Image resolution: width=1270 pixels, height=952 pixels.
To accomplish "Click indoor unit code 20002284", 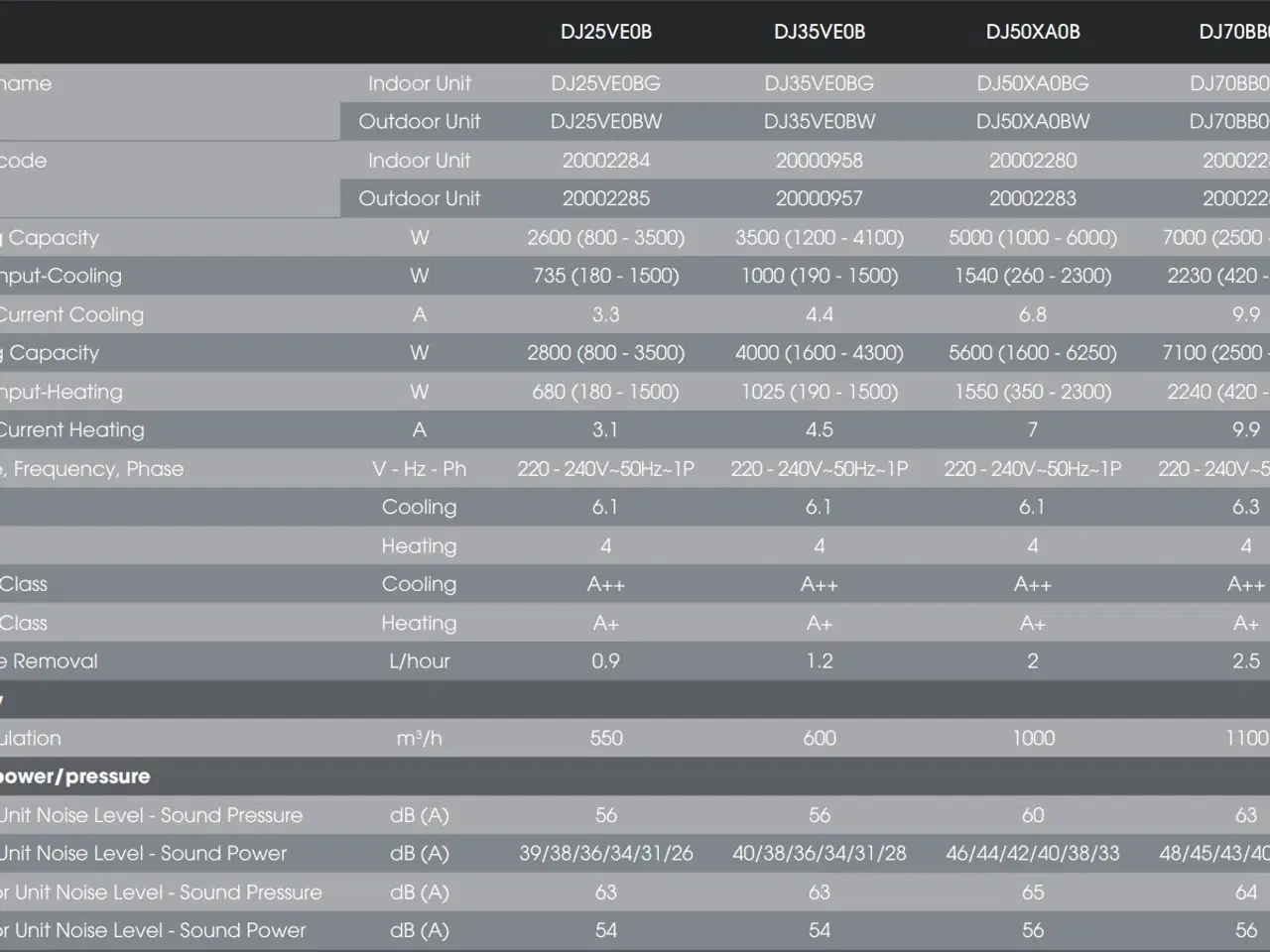I will click(x=606, y=161).
